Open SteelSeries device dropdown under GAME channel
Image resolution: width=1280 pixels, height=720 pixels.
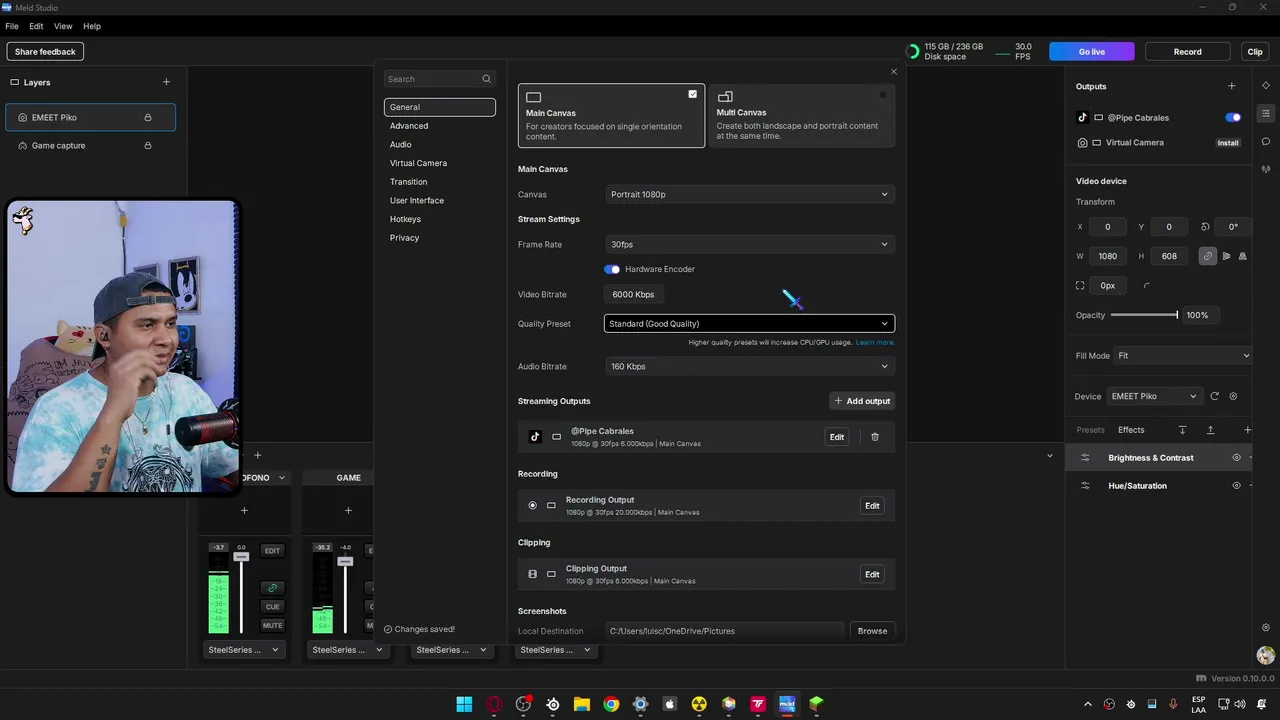click(347, 650)
